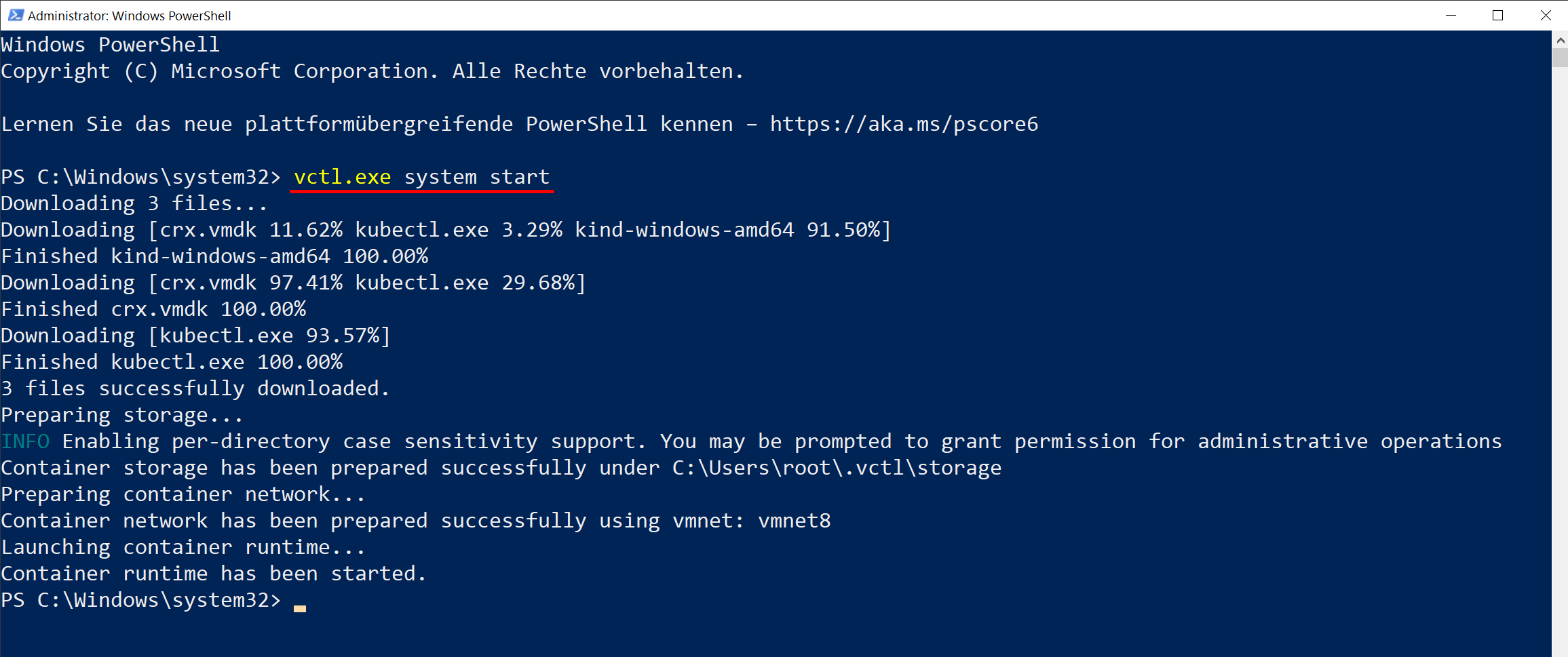1568x657 pixels.
Task: Click the Launching container runtime line
Action: pyautogui.click(x=182, y=546)
